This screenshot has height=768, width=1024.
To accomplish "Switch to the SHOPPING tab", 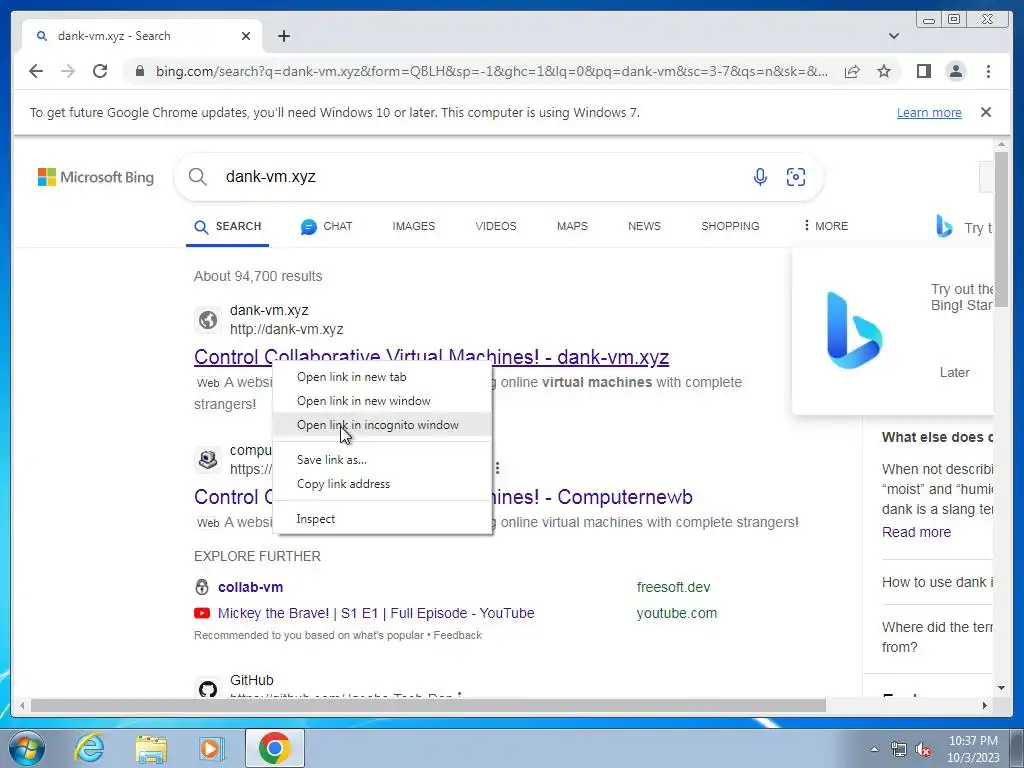I will [730, 227].
